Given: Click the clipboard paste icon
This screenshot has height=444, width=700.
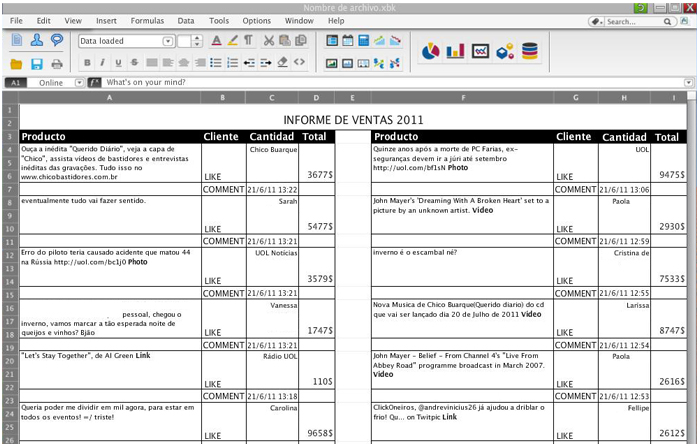Looking at the screenshot, I should point(285,41).
